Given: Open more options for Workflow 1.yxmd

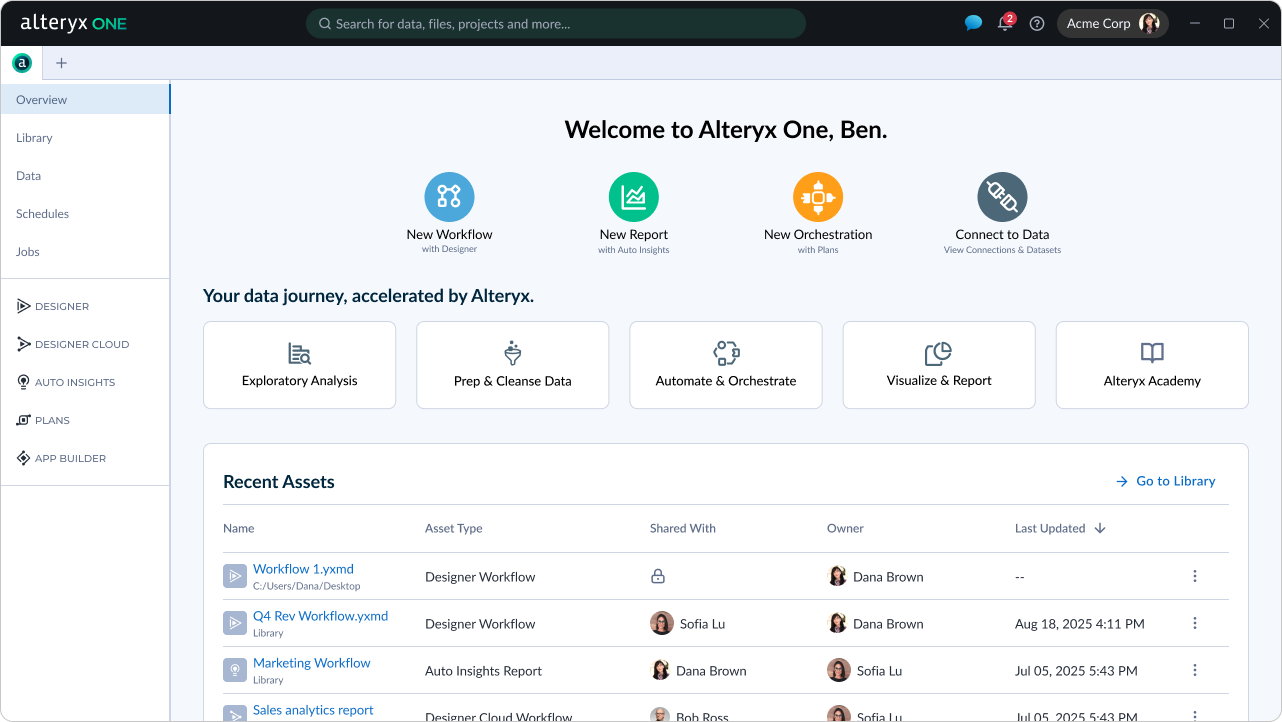Looking at the screenshot, I should pyautogui.click(x=1194, y=576).
